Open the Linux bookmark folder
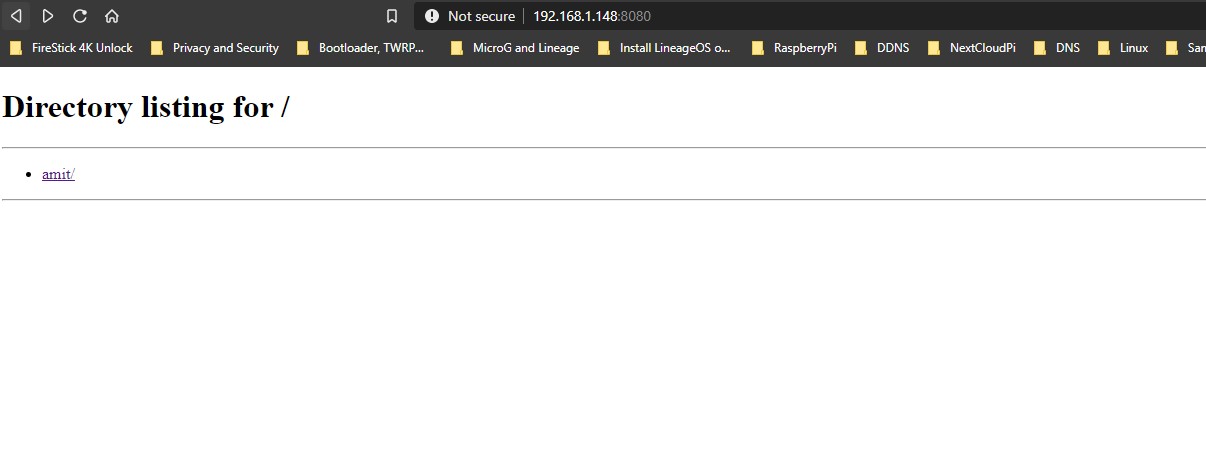The width and height of the screenshot is (1206, 452). (x=1124, y=48)
